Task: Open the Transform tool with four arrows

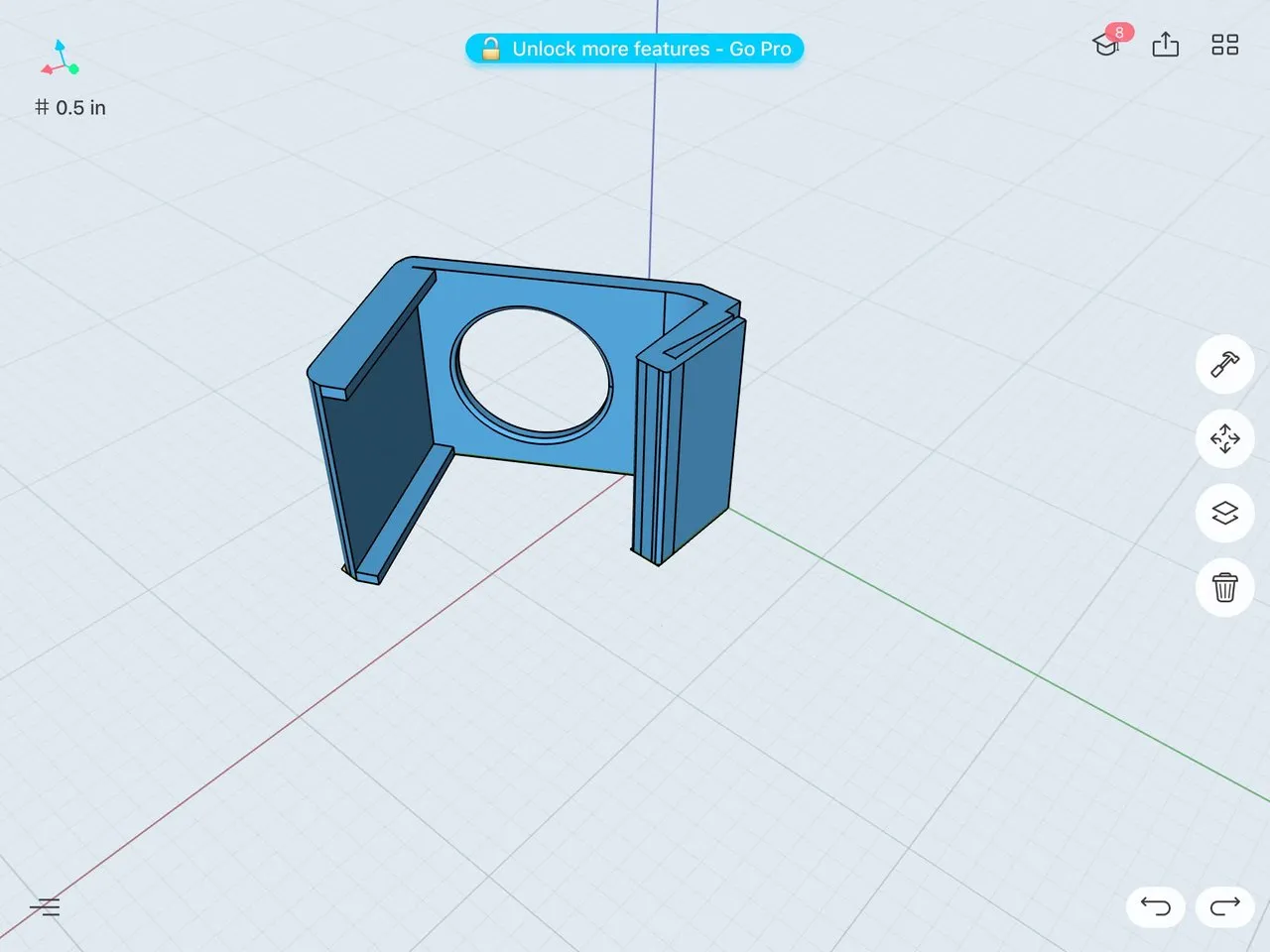Action: coord(1224,438)
